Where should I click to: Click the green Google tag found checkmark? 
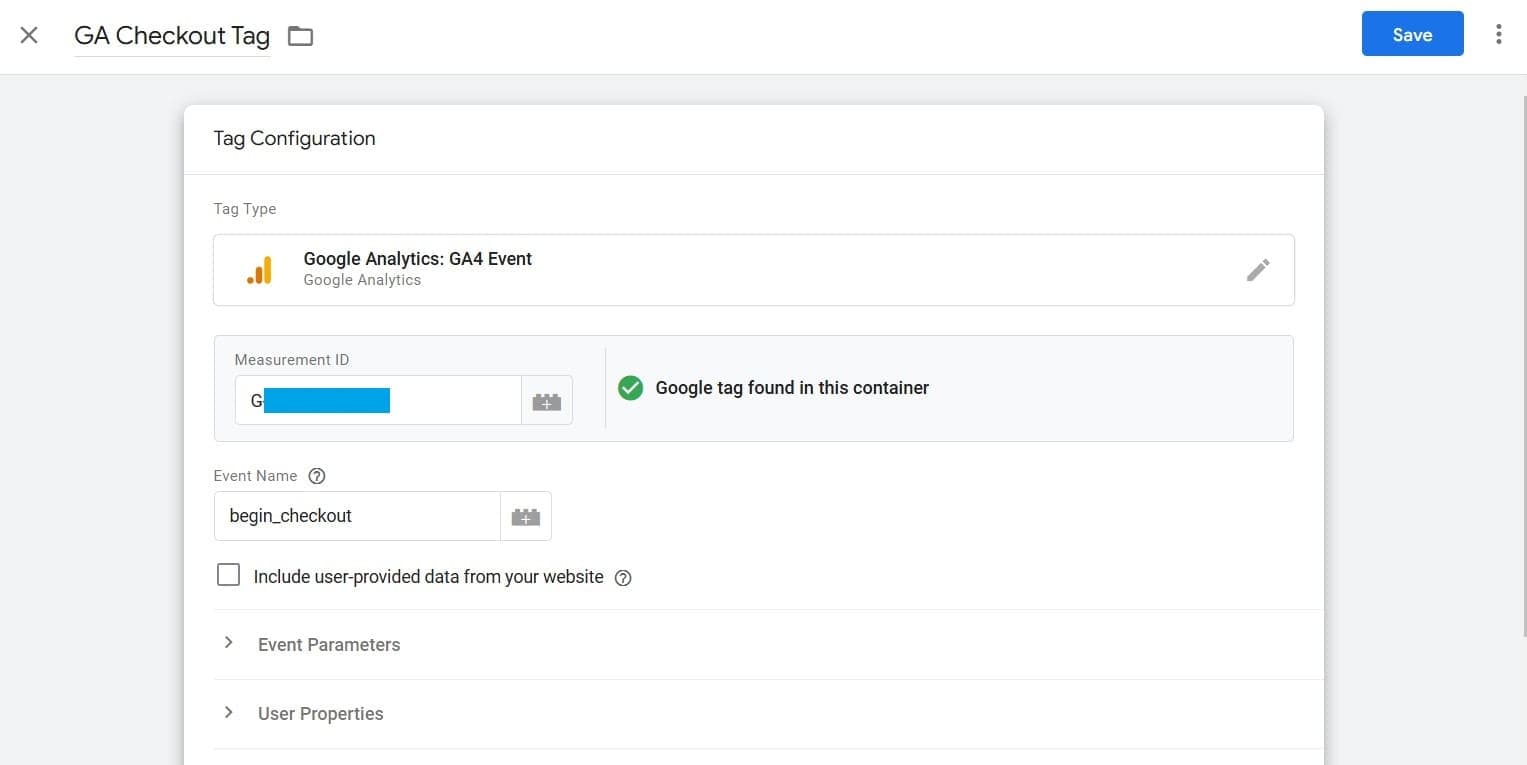pos(630,388)
